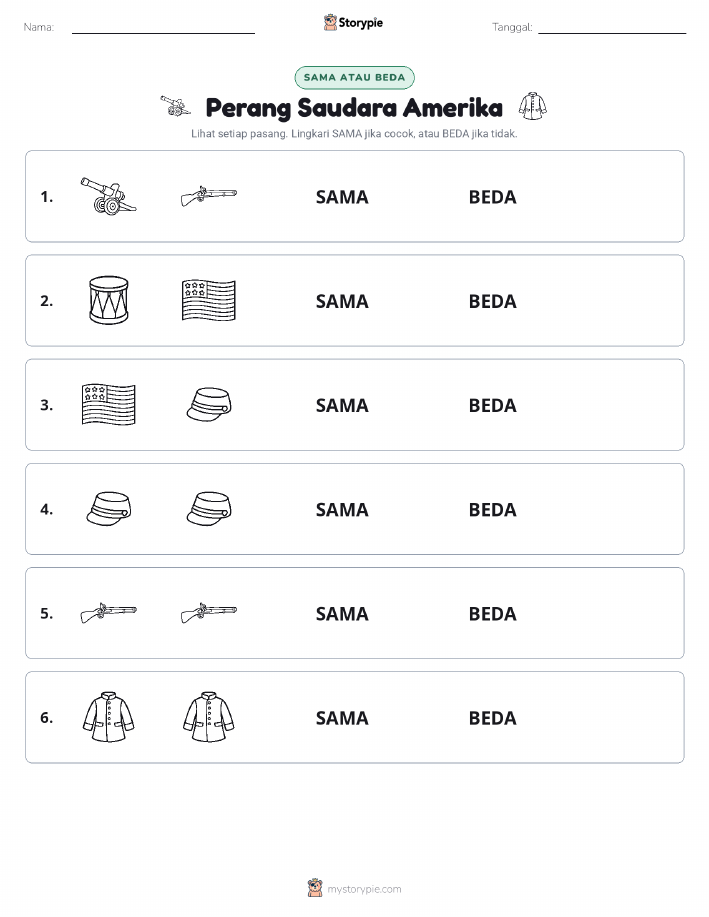The height and width of the screenshot is (917, 709).
Task: Choose SAMA for question 5
Action: [x=342, y=613]
